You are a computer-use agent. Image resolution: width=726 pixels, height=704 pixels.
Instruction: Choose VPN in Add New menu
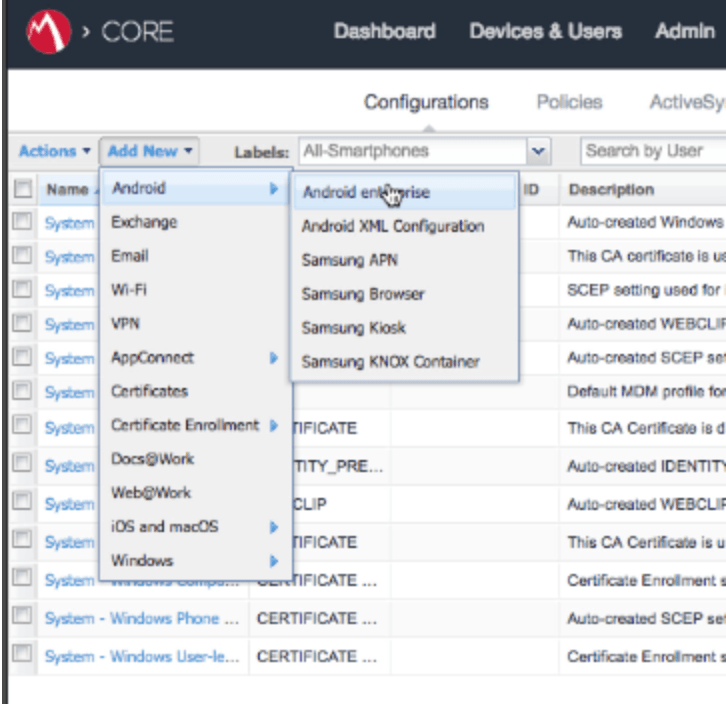tap(195, 323)
